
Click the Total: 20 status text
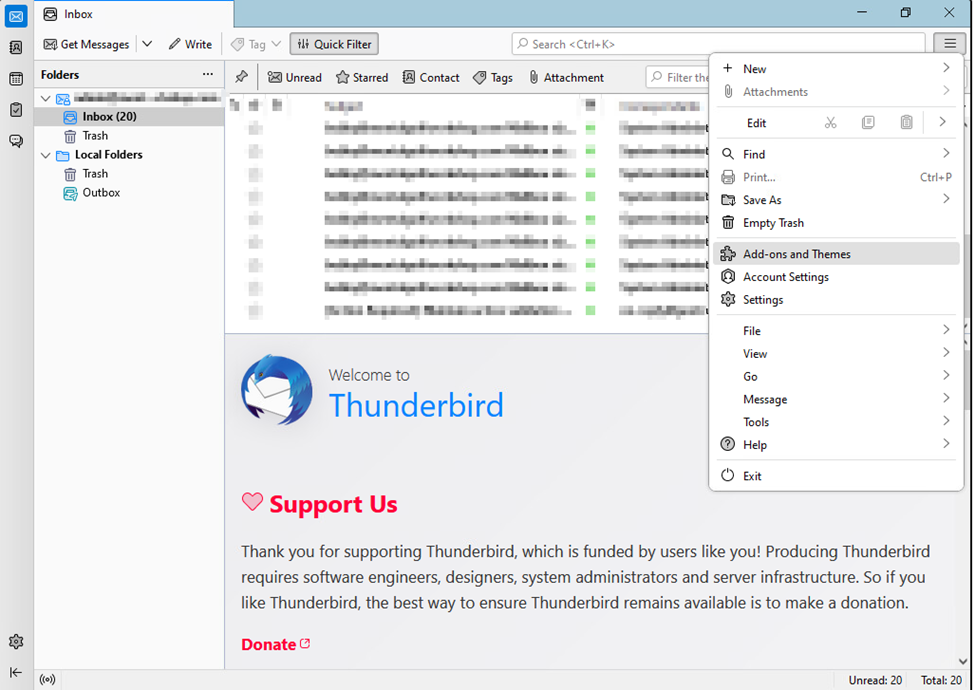pos(941,680)
